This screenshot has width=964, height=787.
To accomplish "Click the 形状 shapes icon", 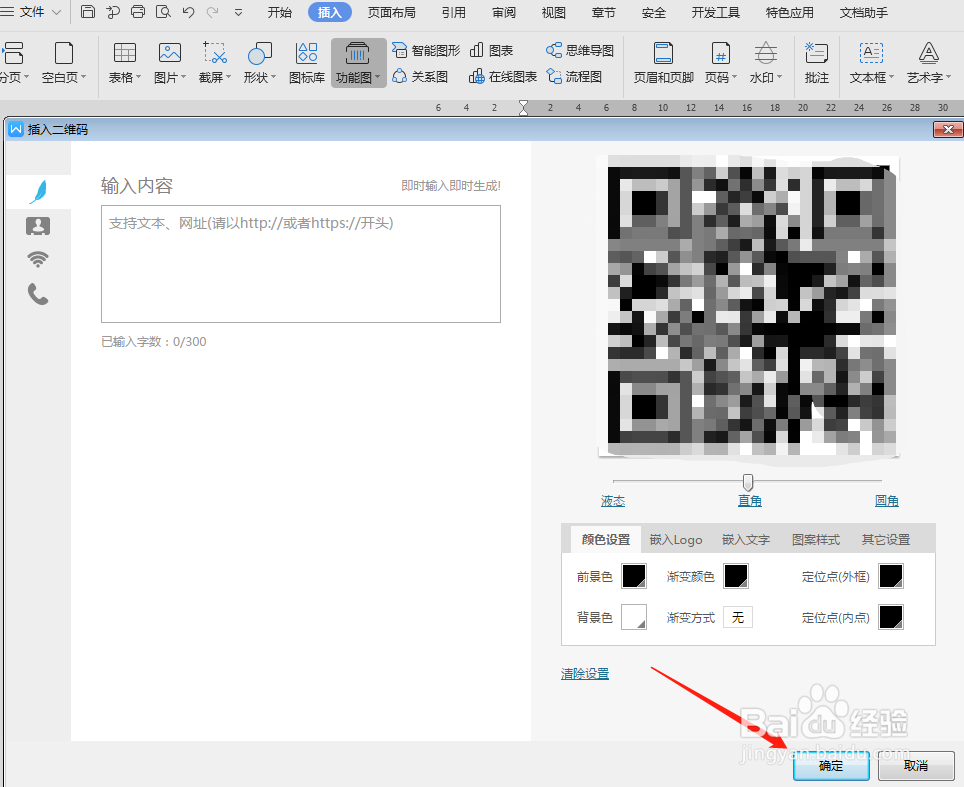I will click(x=259, y=53).
